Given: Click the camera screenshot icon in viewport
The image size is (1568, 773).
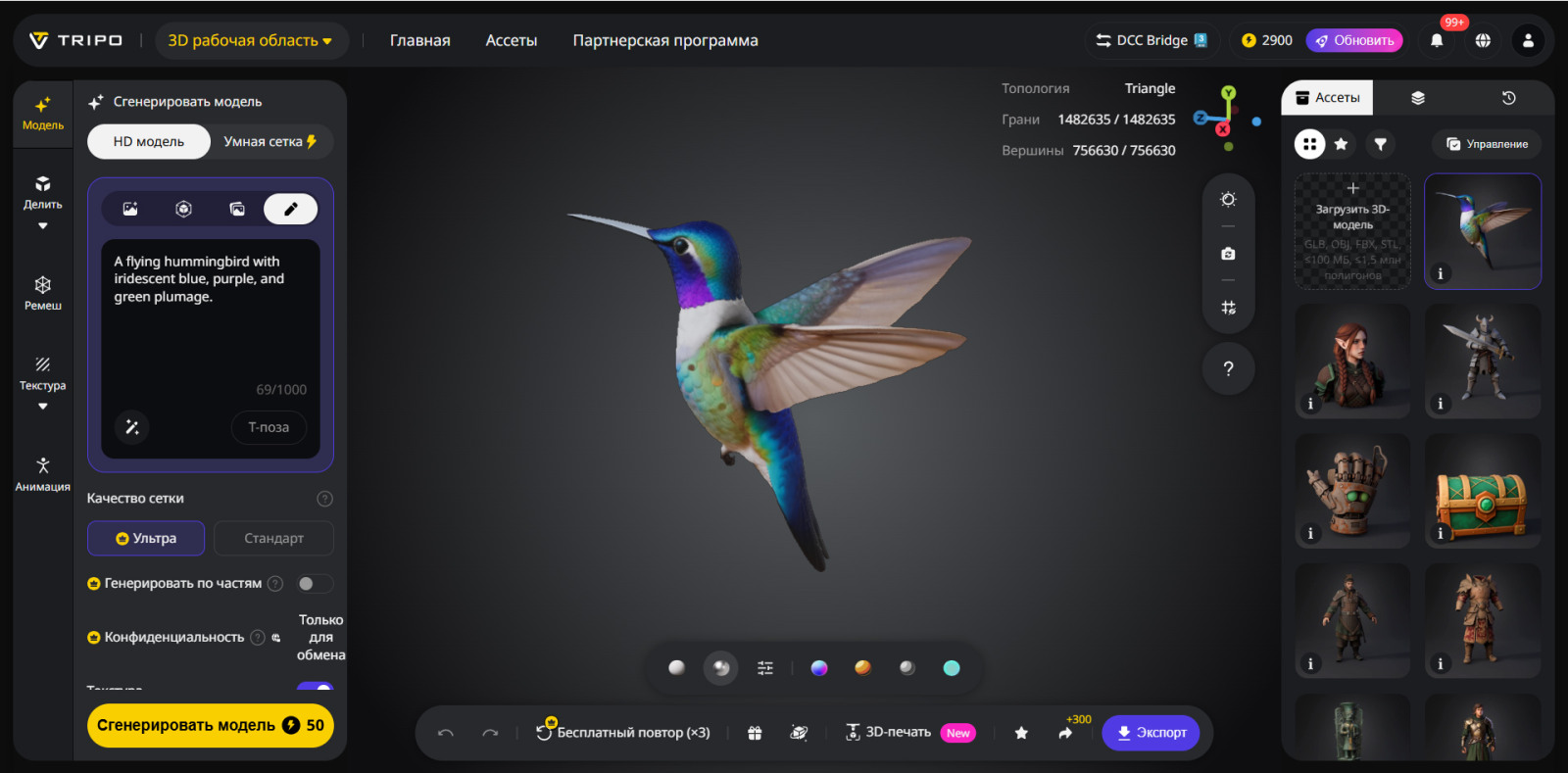Looking at the screenshot, I should coord(1228,254).
